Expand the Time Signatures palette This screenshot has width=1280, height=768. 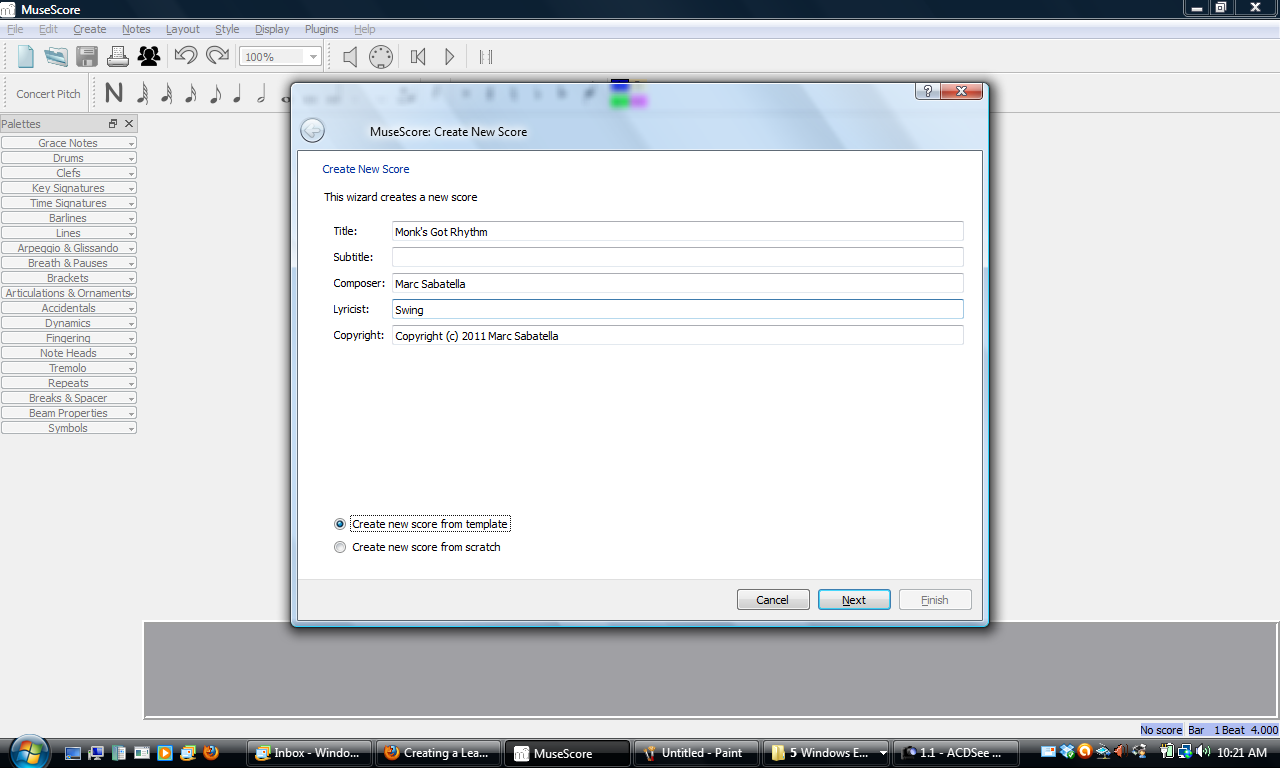69,203
